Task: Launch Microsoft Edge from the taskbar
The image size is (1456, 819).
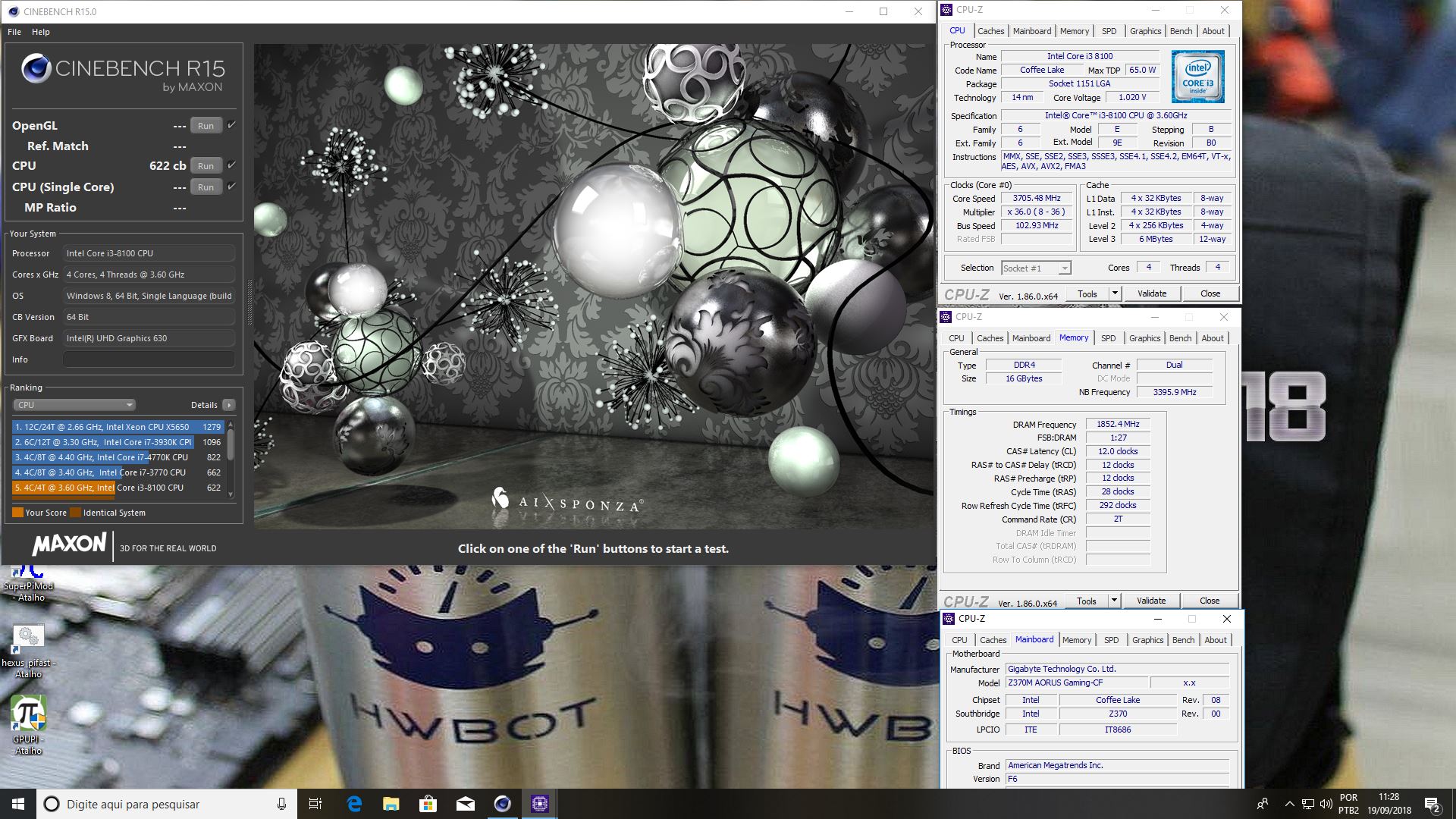Action: click(354, 804)
